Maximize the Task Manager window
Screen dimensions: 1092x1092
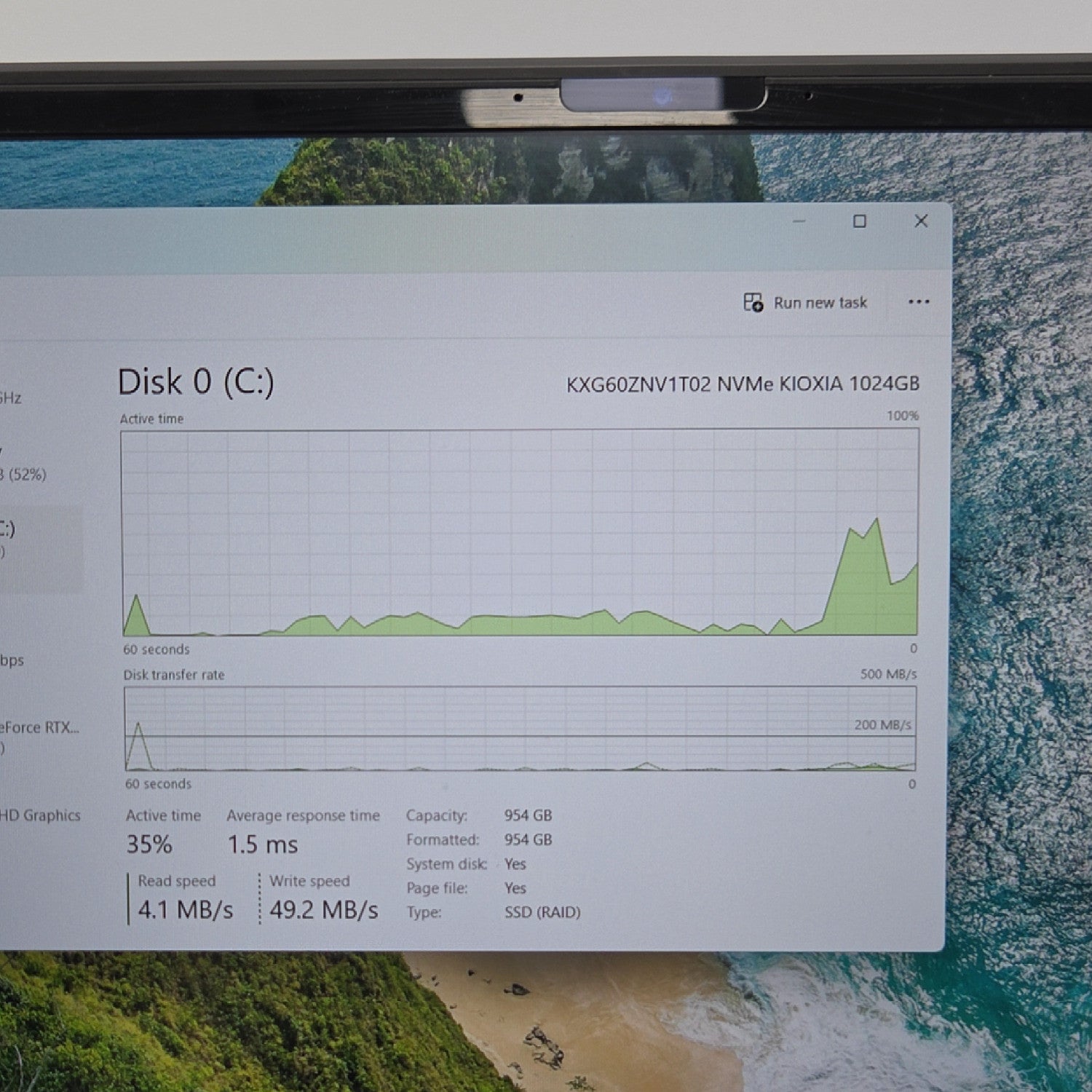click(x=860, y=221)
